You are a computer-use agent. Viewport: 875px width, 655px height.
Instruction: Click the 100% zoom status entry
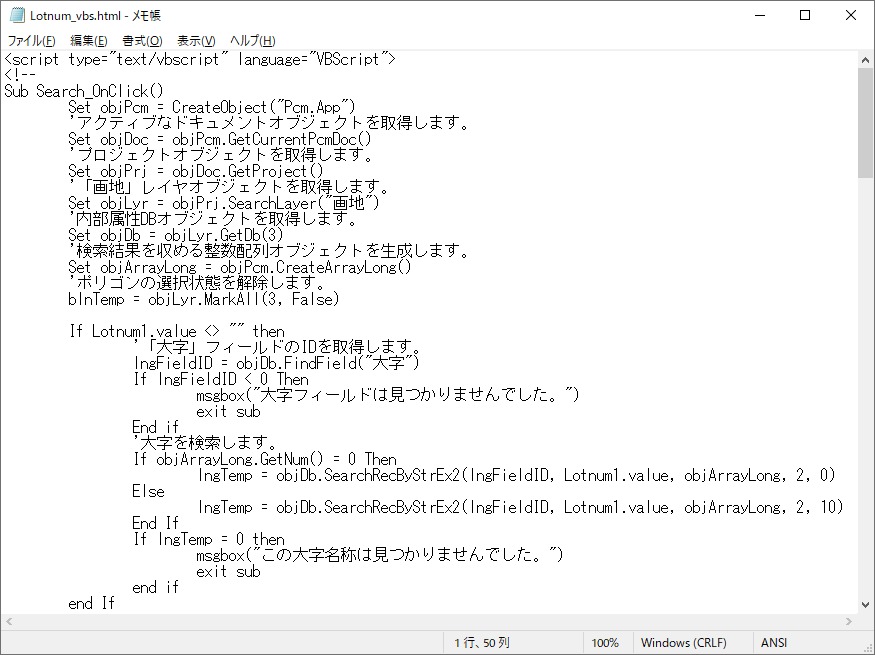pos(605,643)
